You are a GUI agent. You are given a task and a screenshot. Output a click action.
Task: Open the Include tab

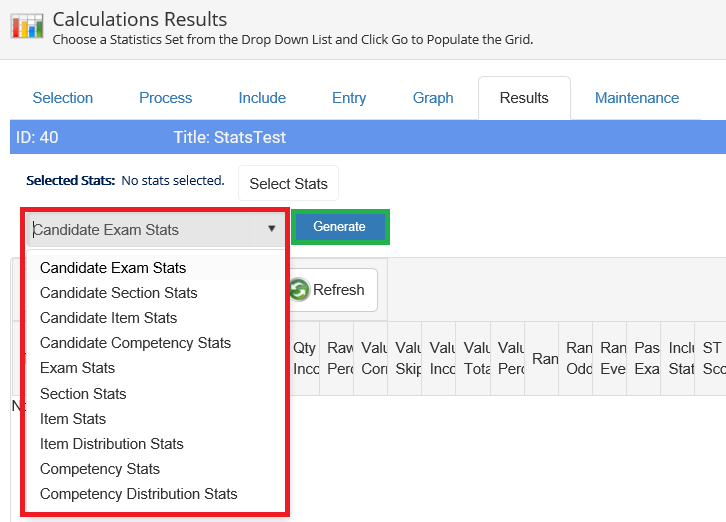point(262,98)
